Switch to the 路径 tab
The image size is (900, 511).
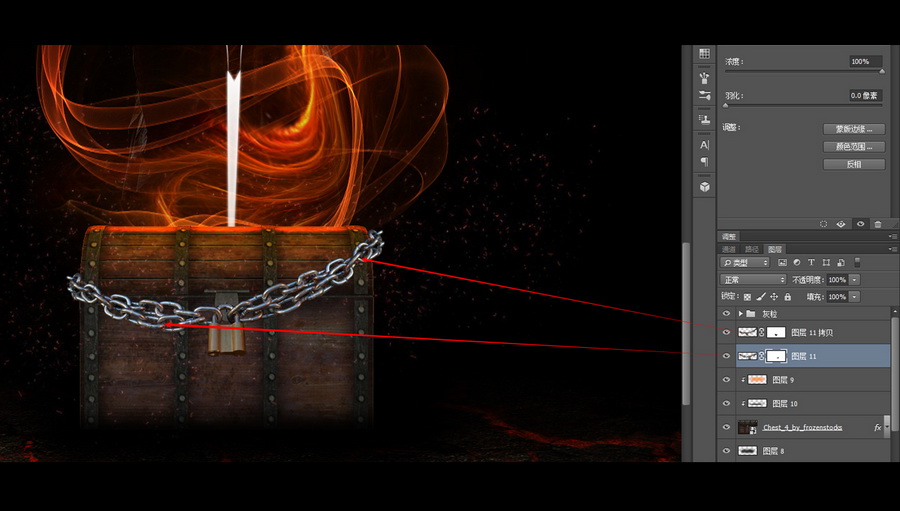pyautogui.click(x=751, y=249)
